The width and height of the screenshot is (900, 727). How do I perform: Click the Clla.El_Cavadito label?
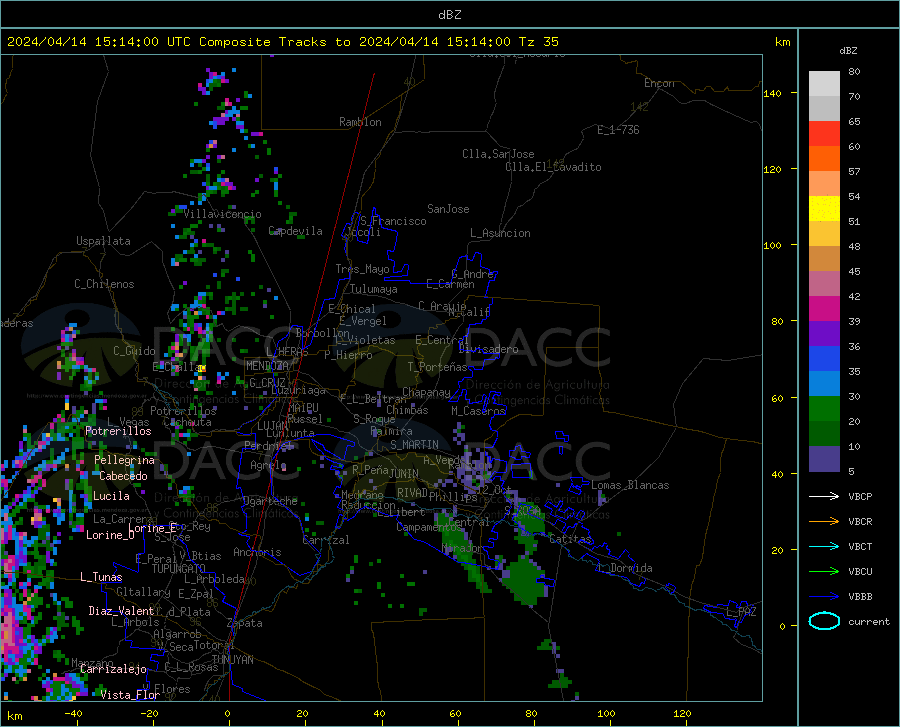coord(553,167)
